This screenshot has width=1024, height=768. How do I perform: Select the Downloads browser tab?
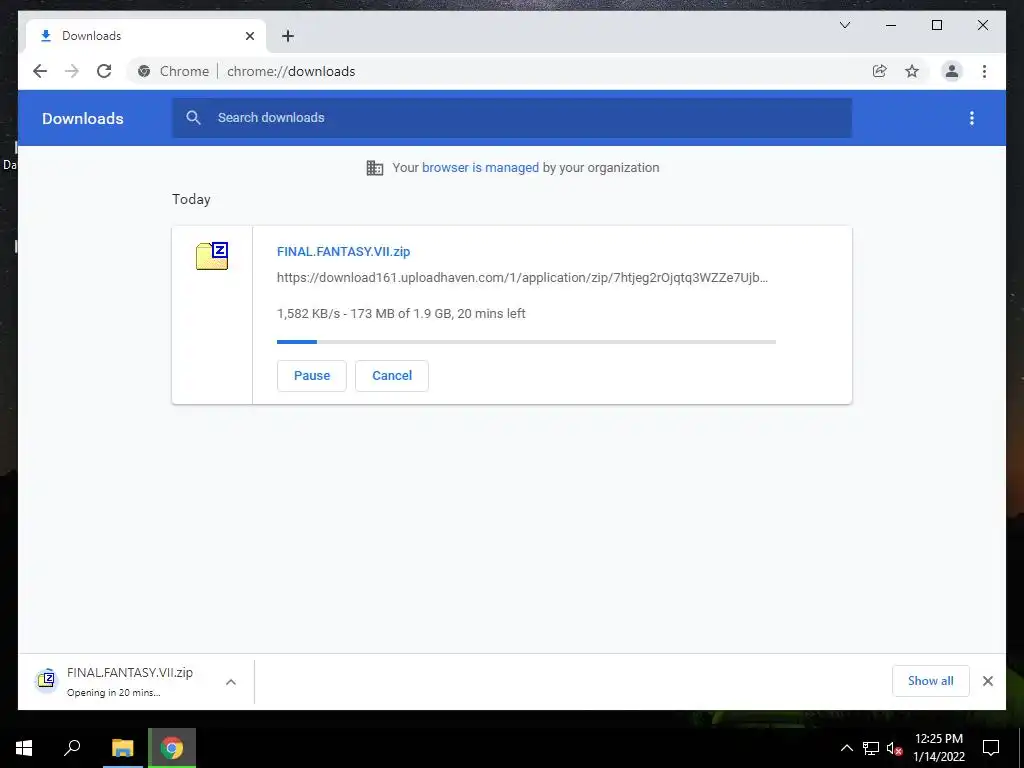(x=146, y=36)
